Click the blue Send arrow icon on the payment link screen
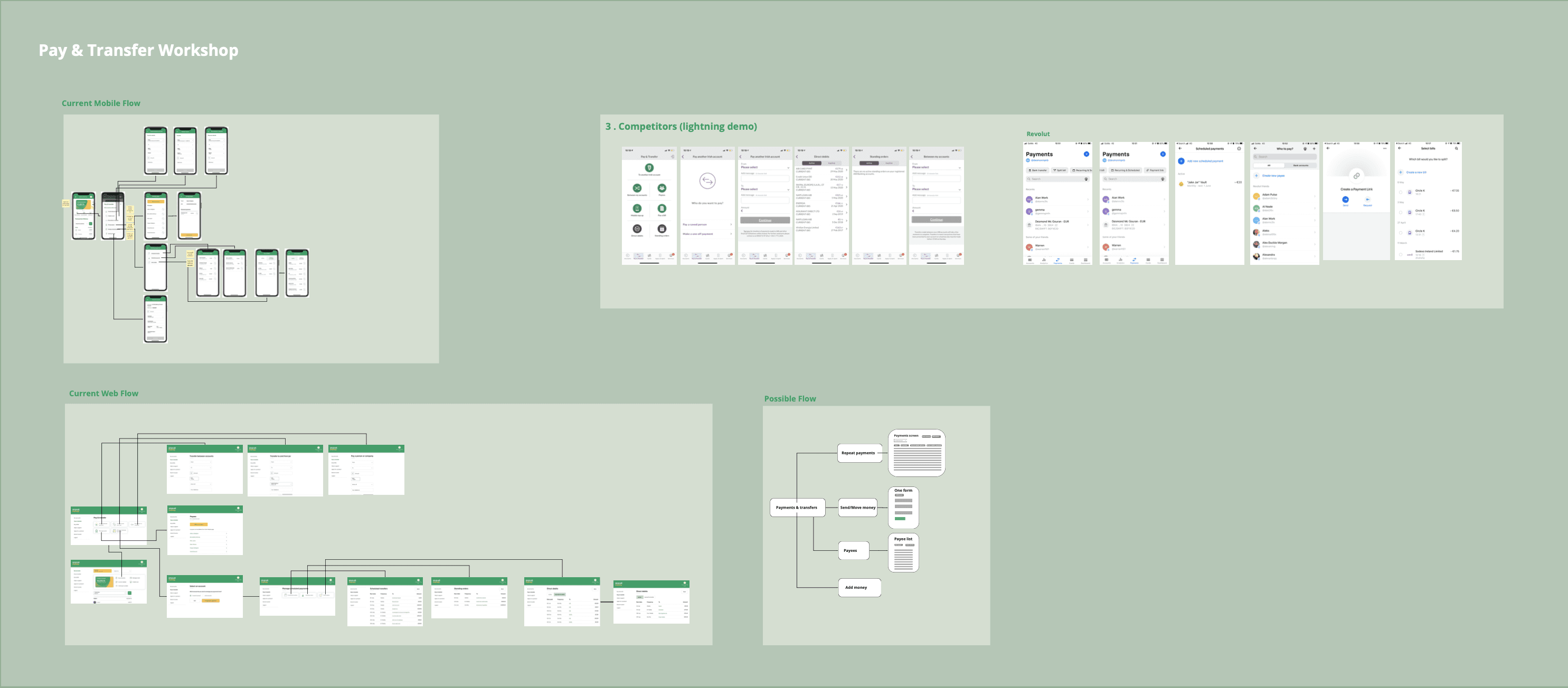The image size is (1568, 688). pos(1345,199)
